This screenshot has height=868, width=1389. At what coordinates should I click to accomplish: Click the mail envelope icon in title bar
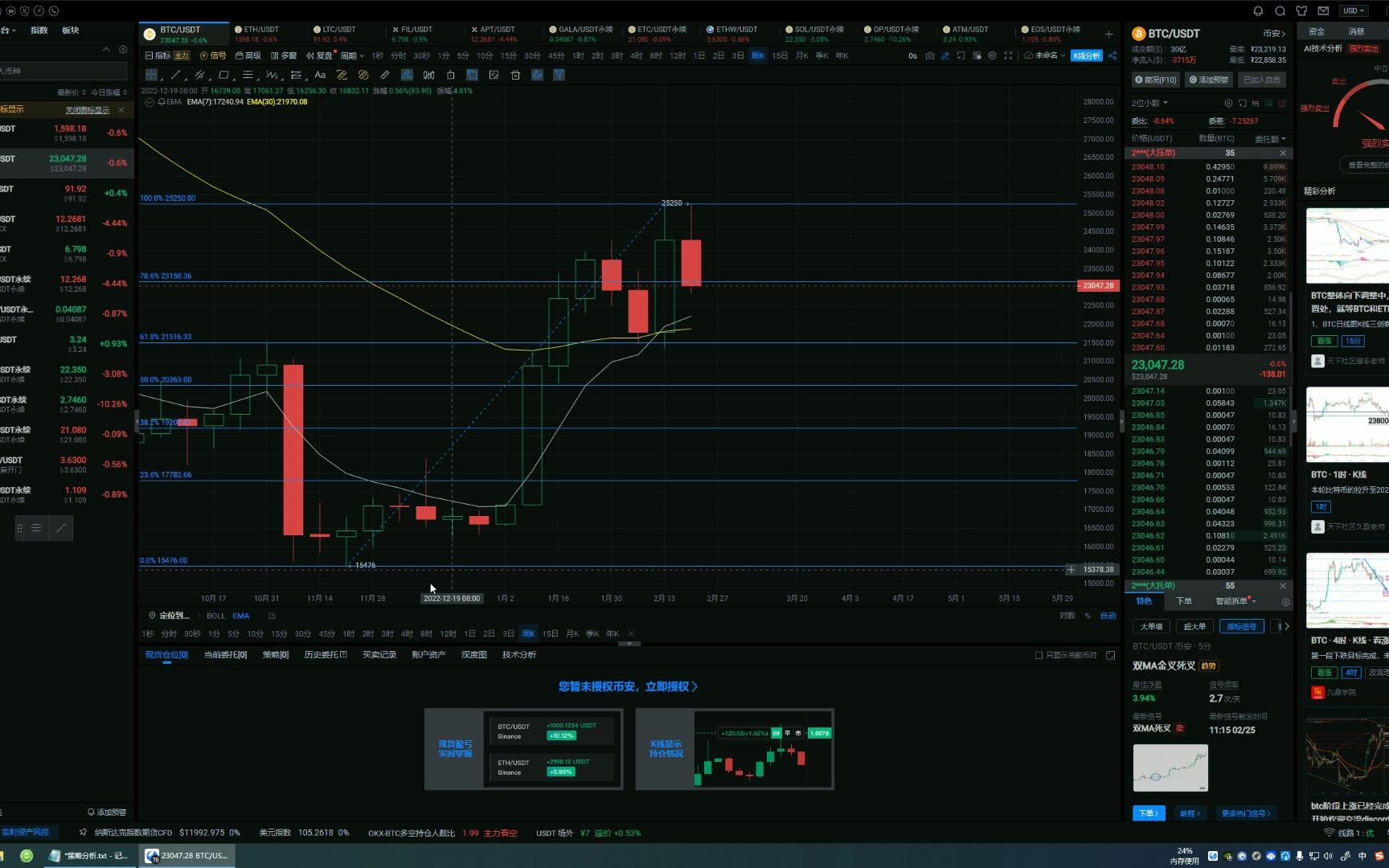coord(1323,10)
